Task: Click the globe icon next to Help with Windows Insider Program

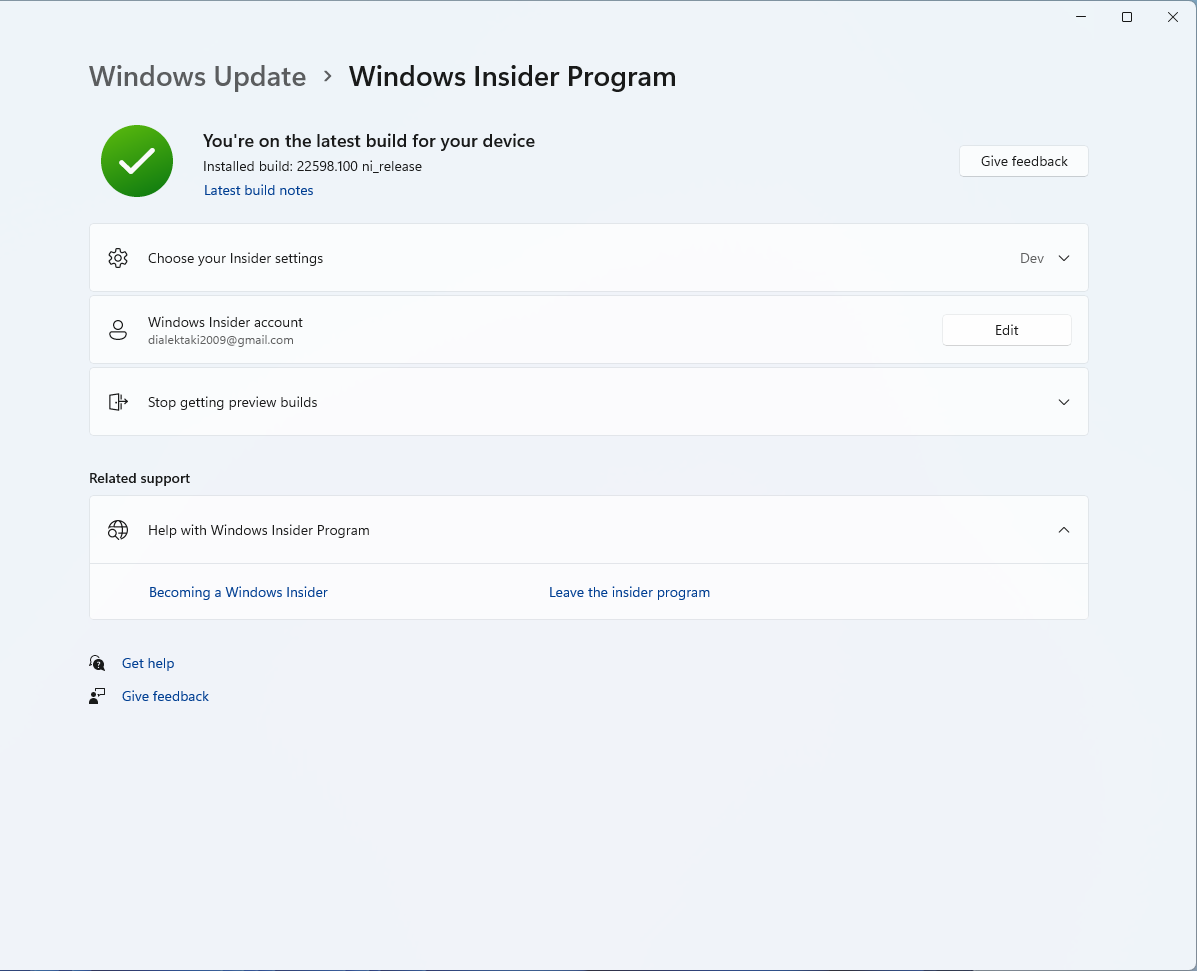Action: (x=118, y=529)
